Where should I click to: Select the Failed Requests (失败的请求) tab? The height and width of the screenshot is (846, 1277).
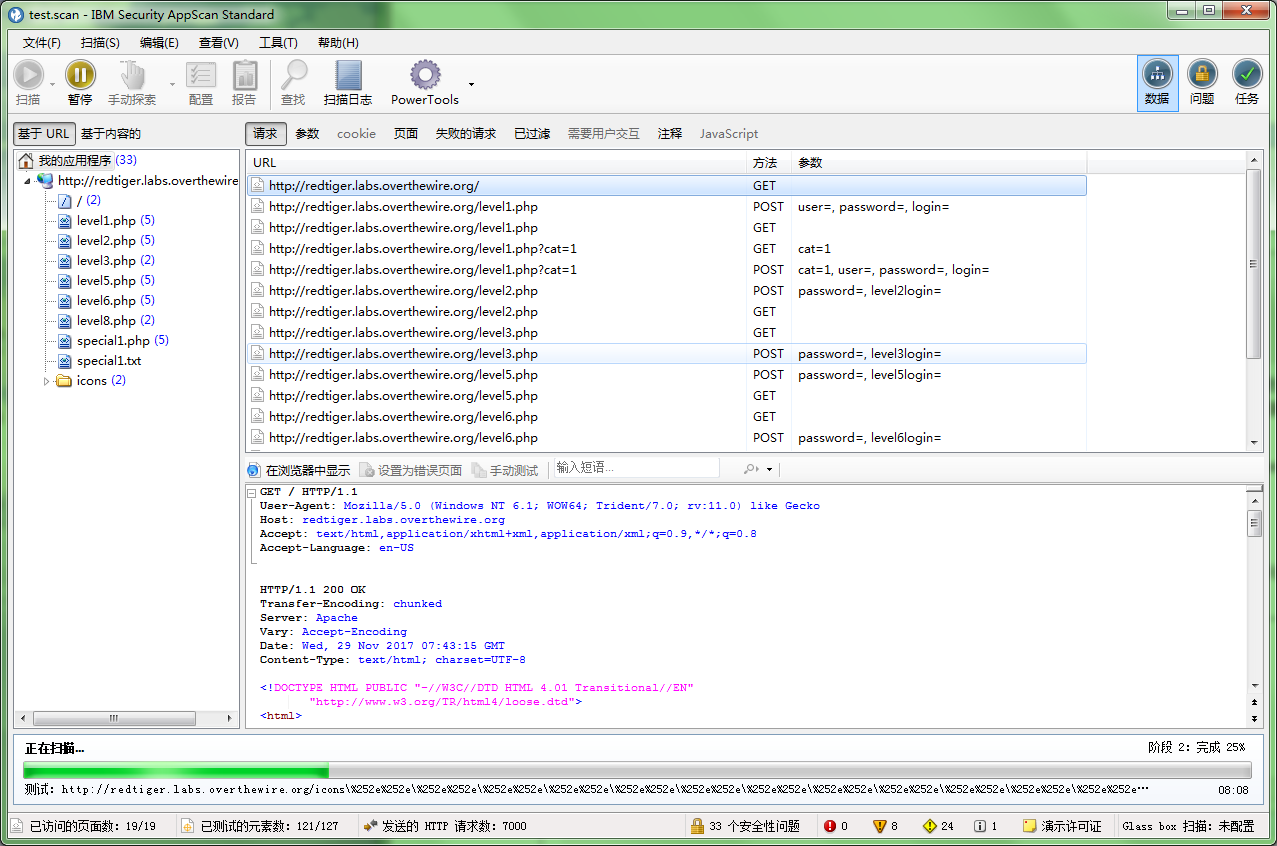click(466, 134)
